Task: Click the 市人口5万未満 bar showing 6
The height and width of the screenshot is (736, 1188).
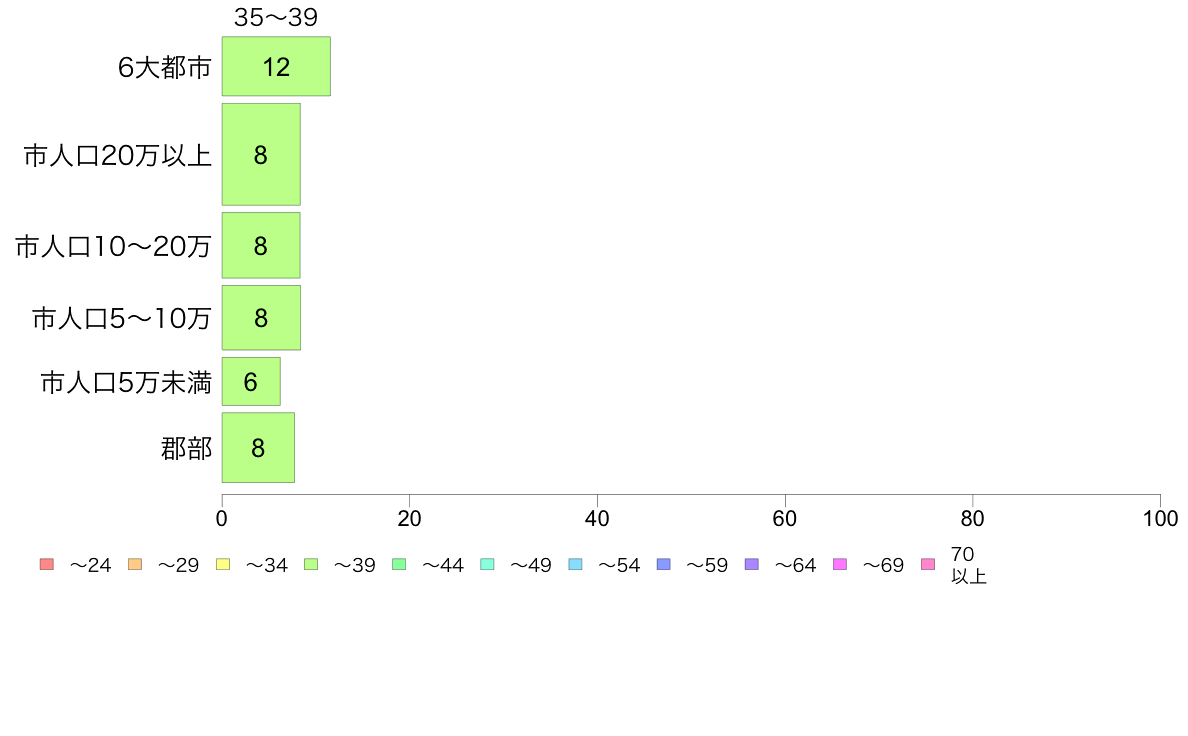Action: tap(251, 381)
